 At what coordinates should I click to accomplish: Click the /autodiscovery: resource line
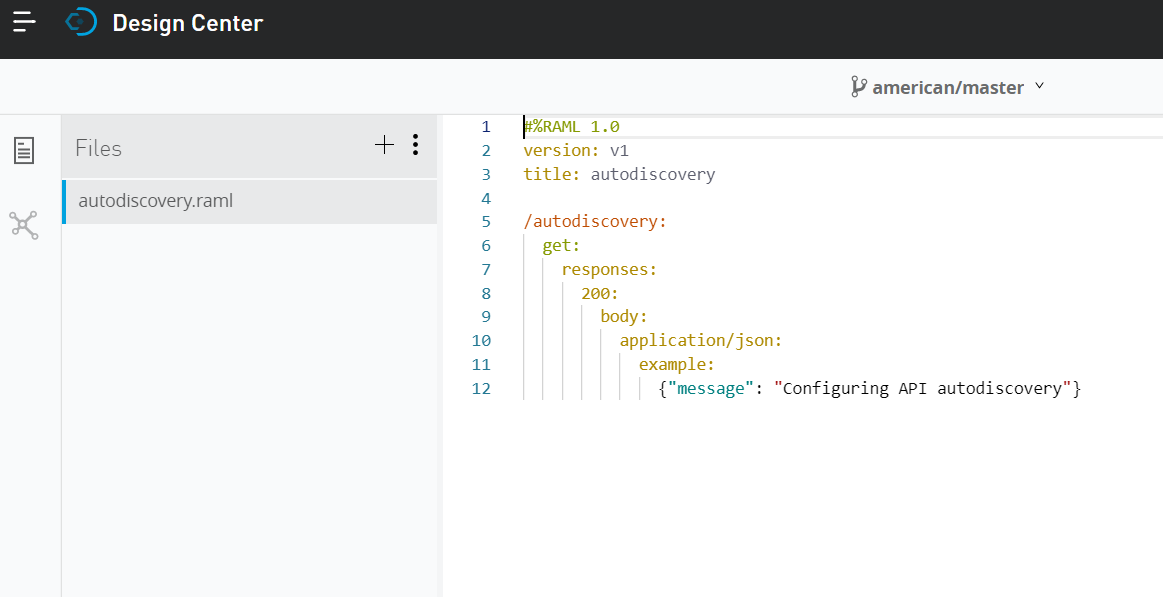(595, 221)
